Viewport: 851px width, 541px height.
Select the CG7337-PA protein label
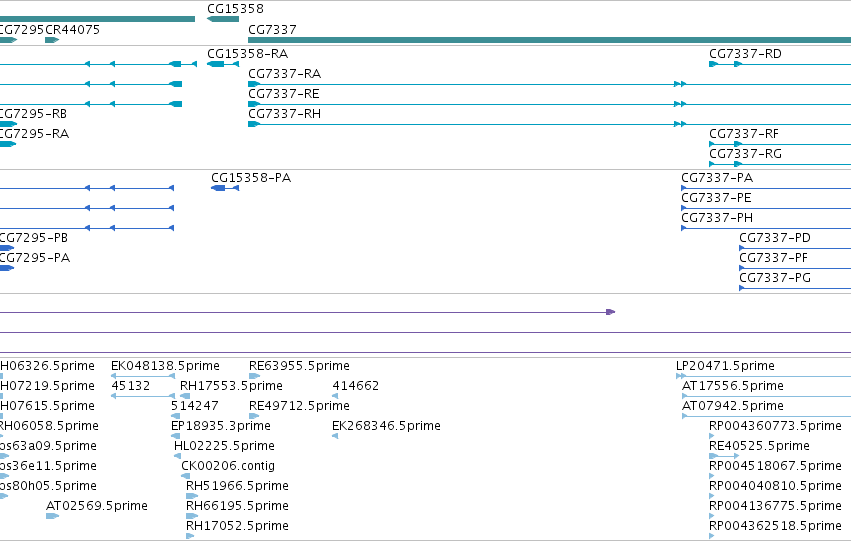[717, 178]
